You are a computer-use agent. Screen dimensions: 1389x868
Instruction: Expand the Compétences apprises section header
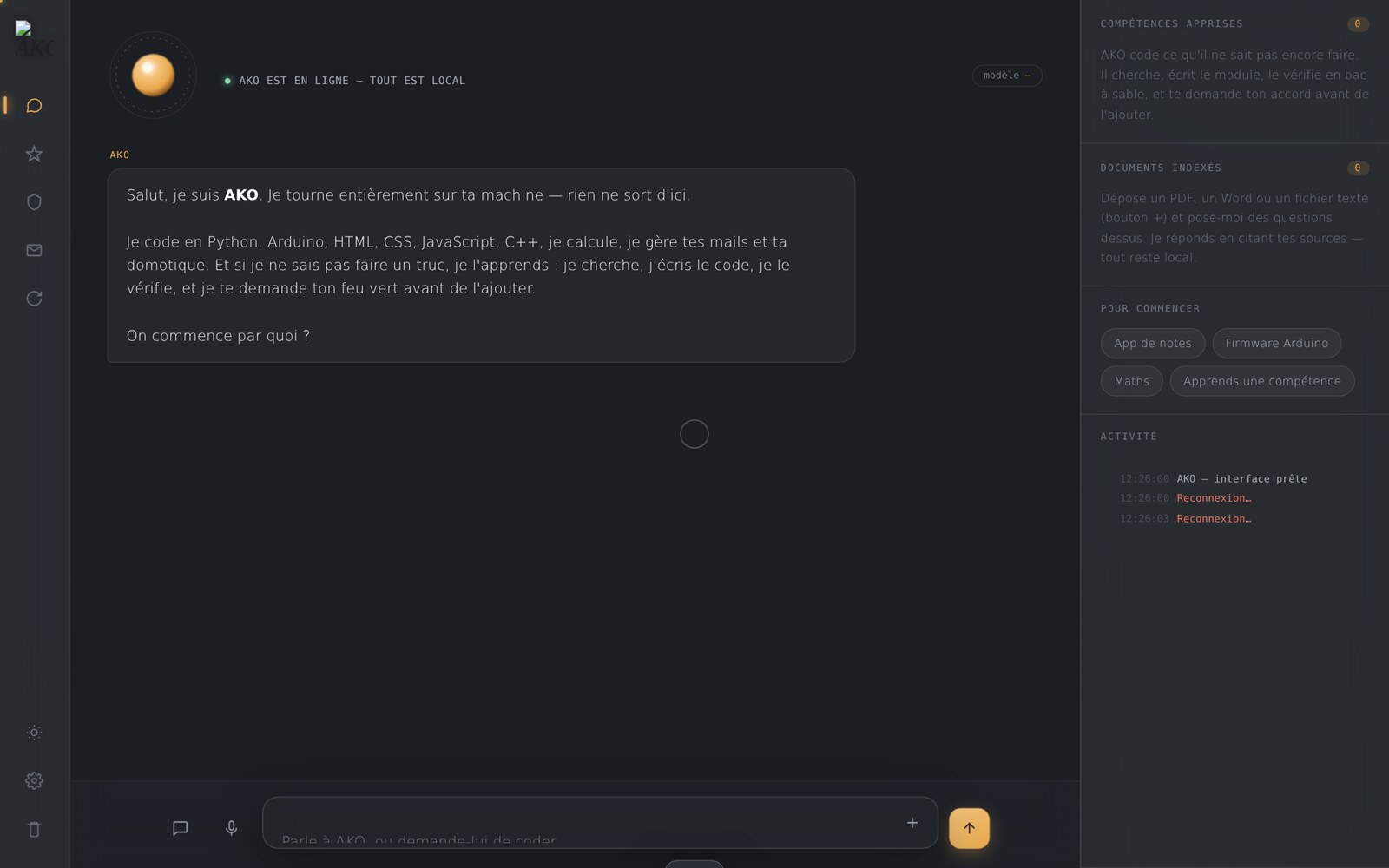(x=1234, y=23)
